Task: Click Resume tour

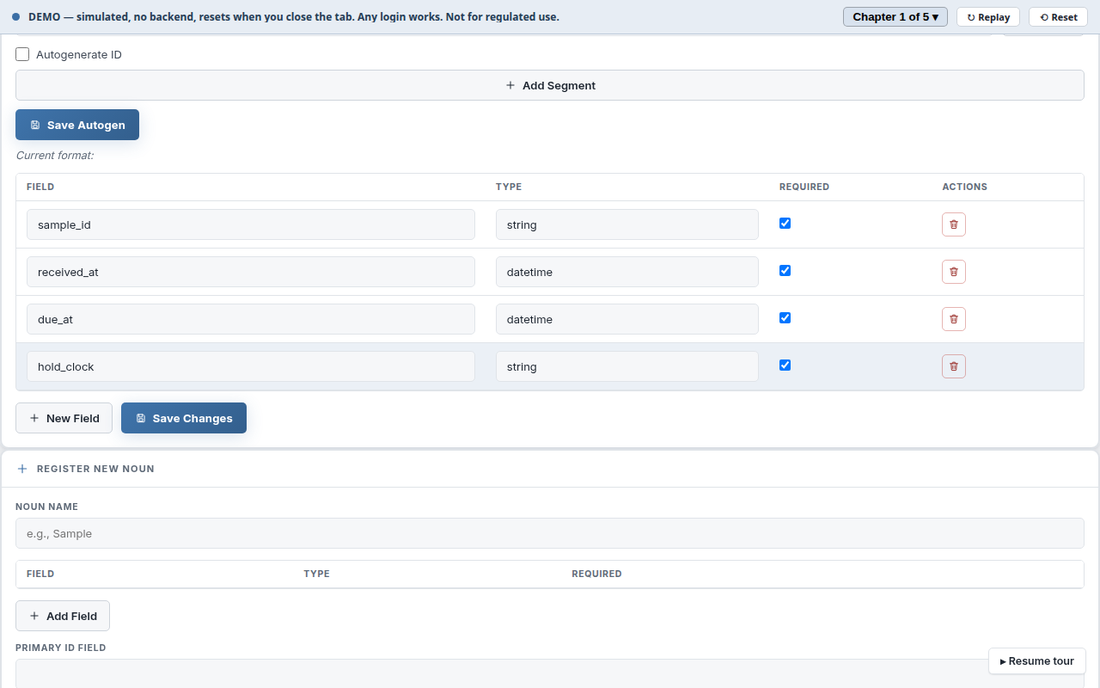Action: 1036,661
